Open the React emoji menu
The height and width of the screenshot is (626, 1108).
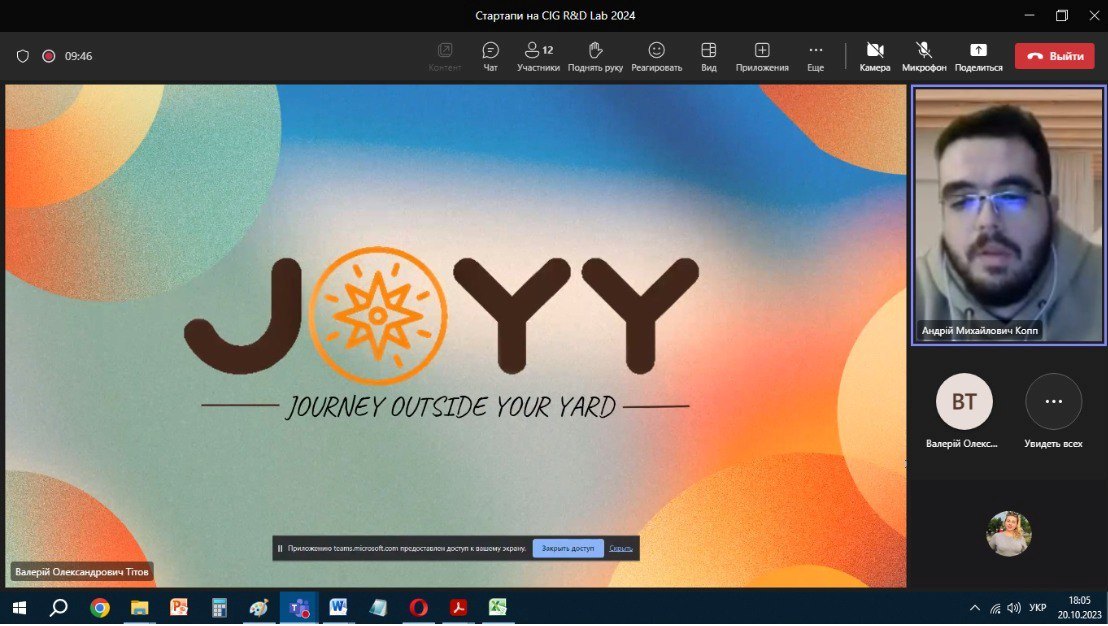coord(656,57)
